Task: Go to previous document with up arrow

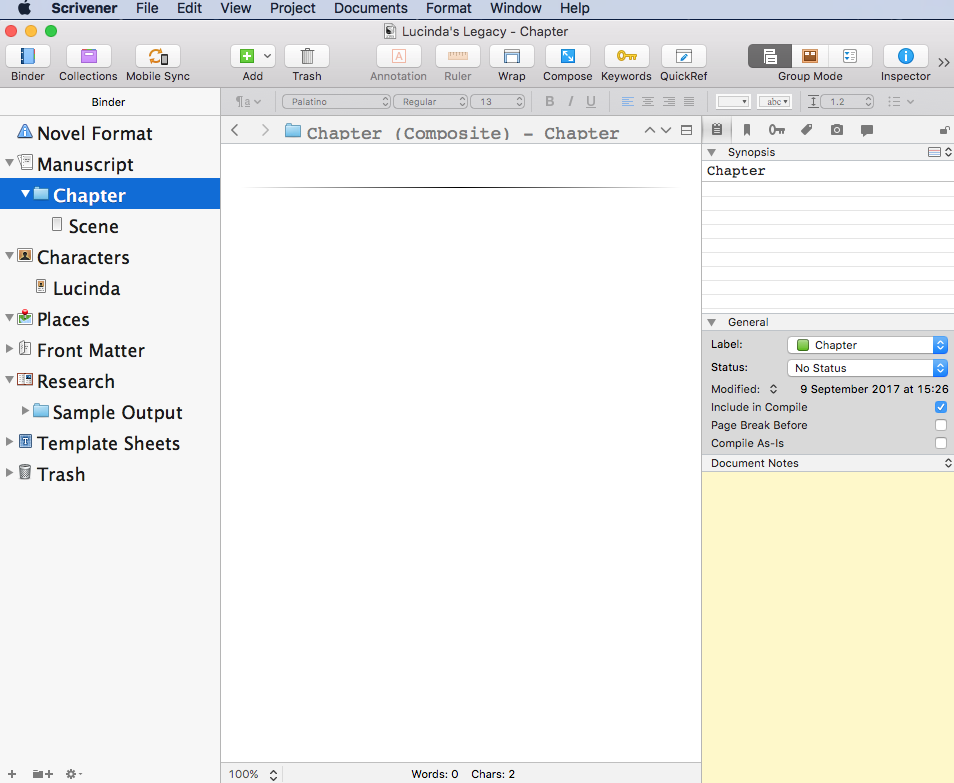Action: point(649,130)
